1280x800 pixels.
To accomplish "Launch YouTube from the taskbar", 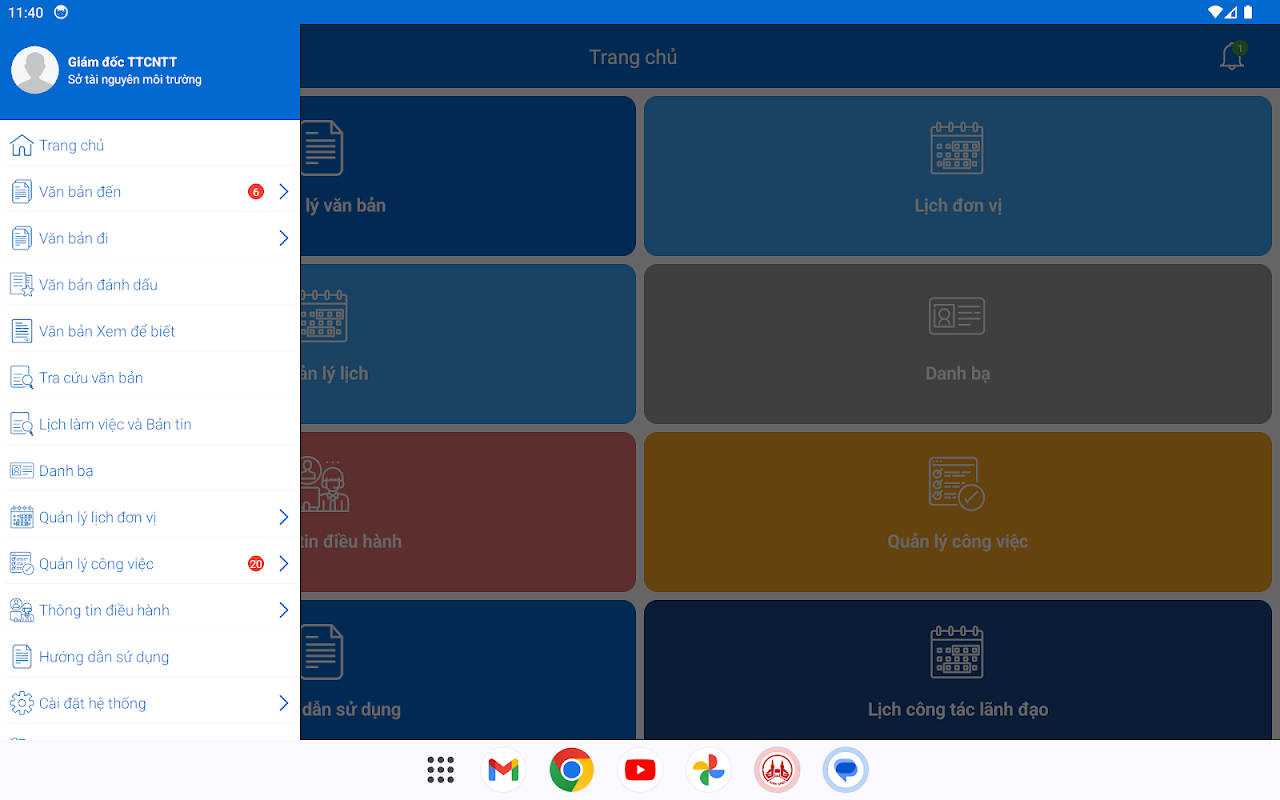I will tap(640, 770).
